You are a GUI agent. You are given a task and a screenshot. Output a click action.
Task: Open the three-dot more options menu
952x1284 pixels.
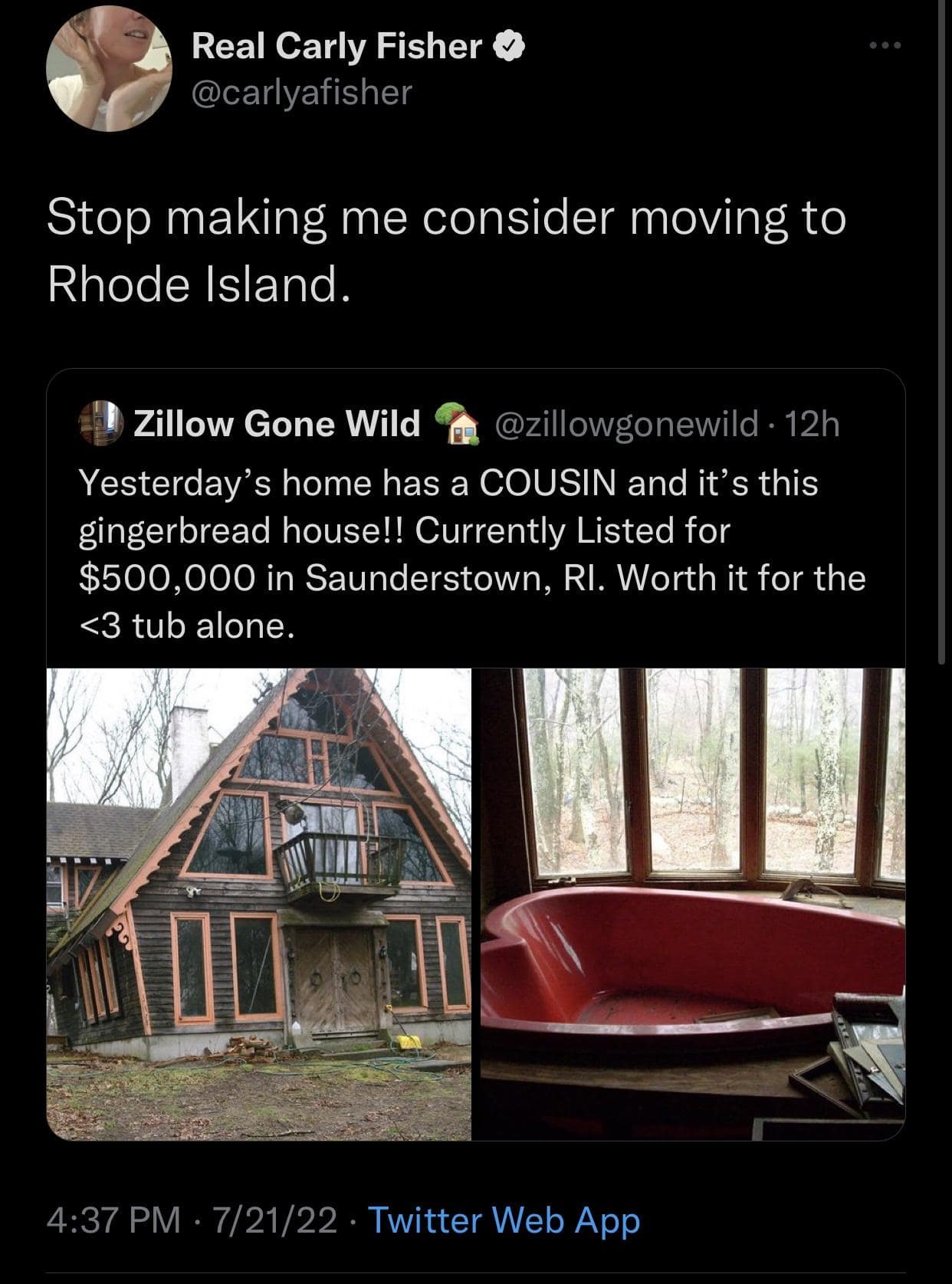[x=886, y=46]
